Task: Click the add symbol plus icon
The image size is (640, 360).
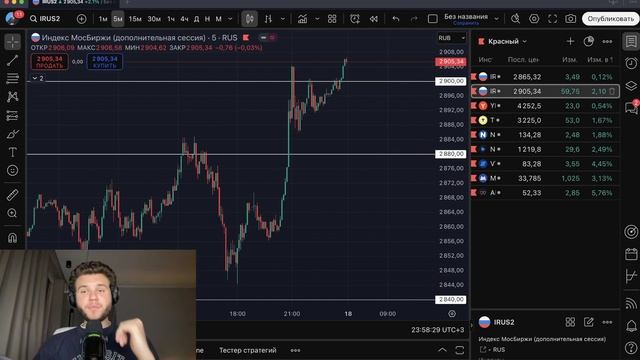Action: [x=82, y=19]
